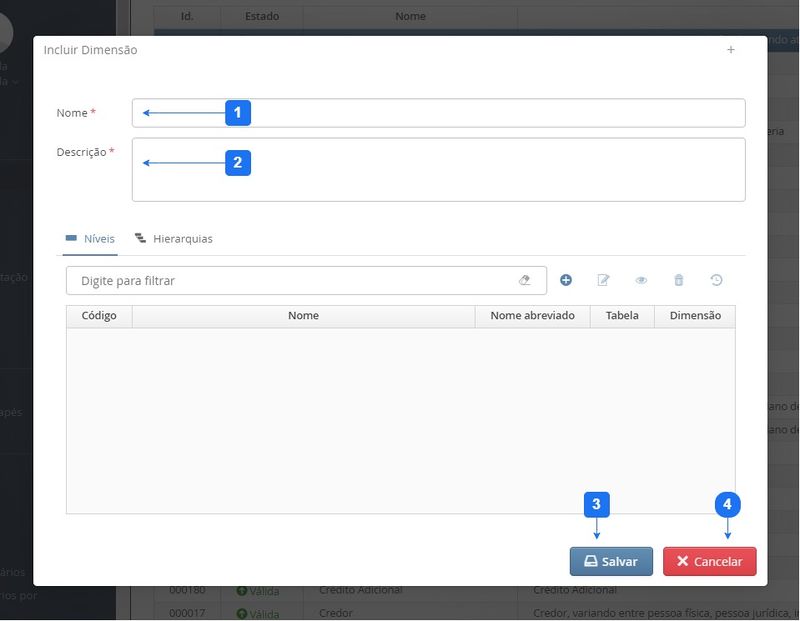This screenshot has width=800, height=621.
Task: Focus the Nome input field
Action: point(438,113)
